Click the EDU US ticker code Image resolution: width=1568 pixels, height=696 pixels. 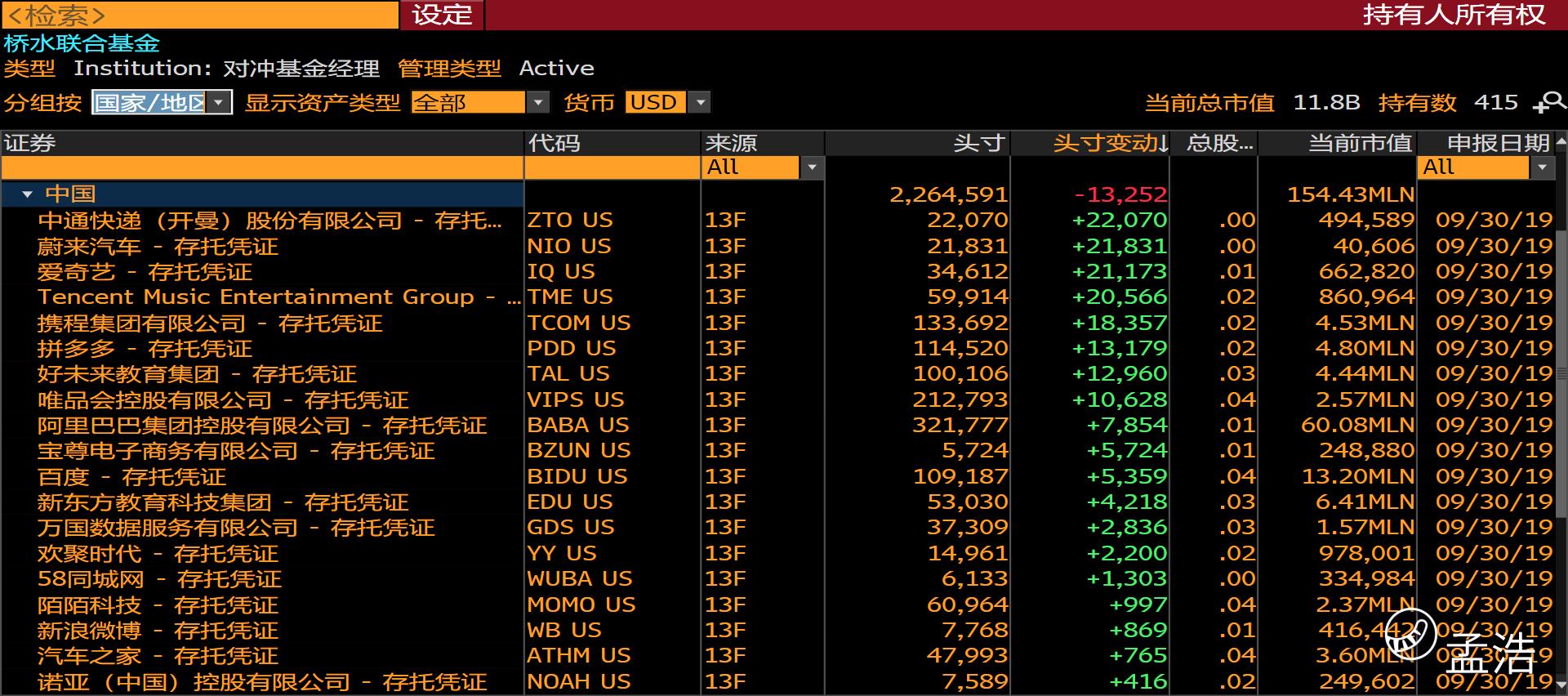point(570,502)
